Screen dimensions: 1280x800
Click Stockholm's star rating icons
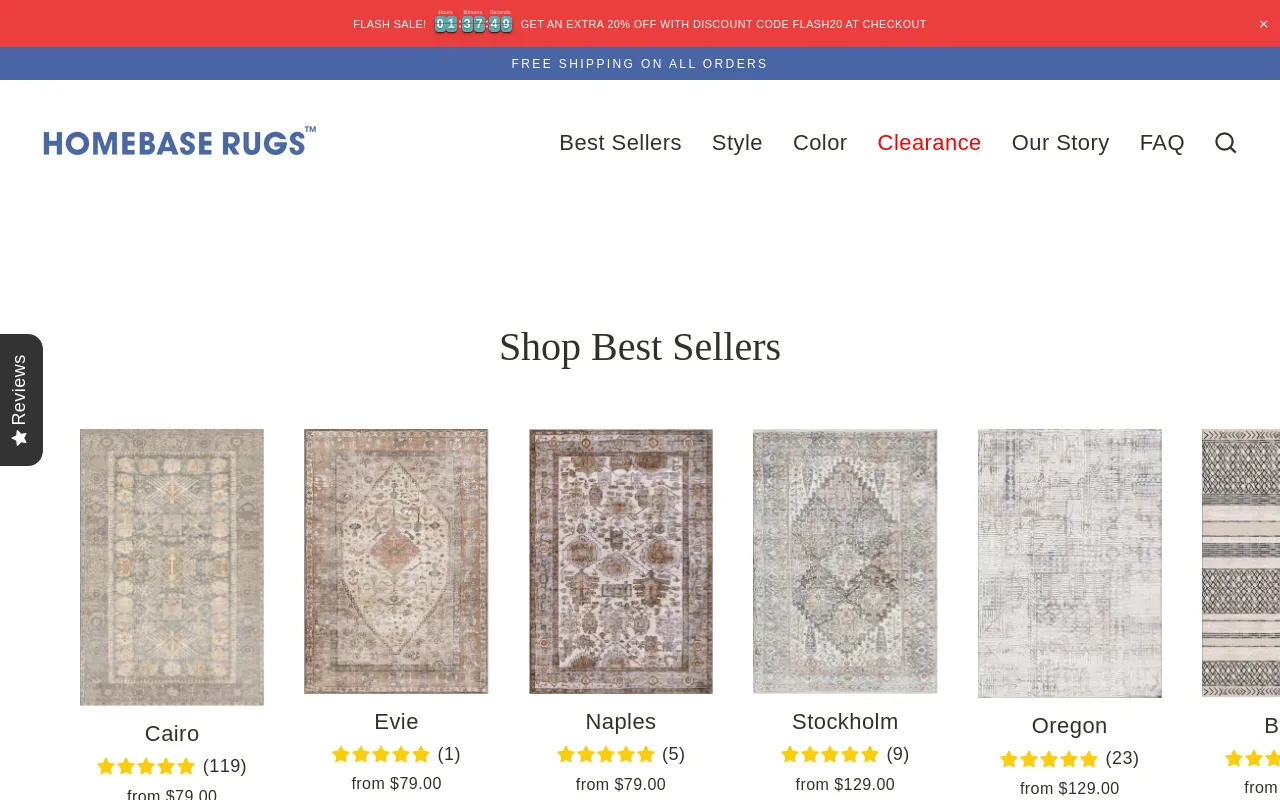click(x=830, y=755)
